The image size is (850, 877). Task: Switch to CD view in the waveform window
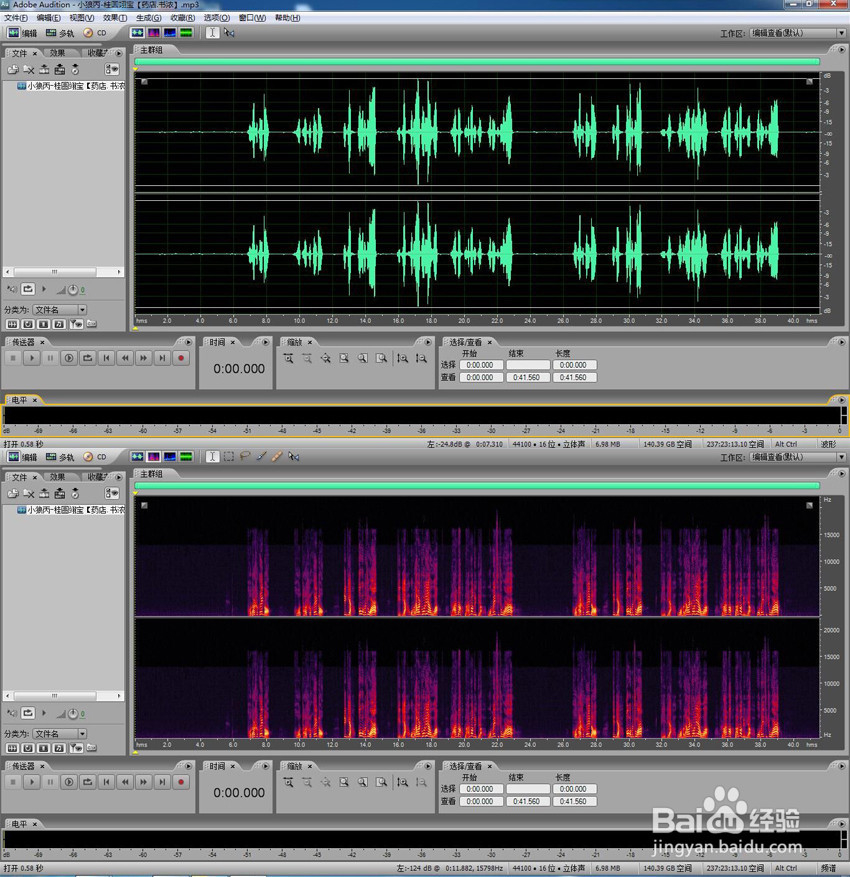tap(95, 33)
